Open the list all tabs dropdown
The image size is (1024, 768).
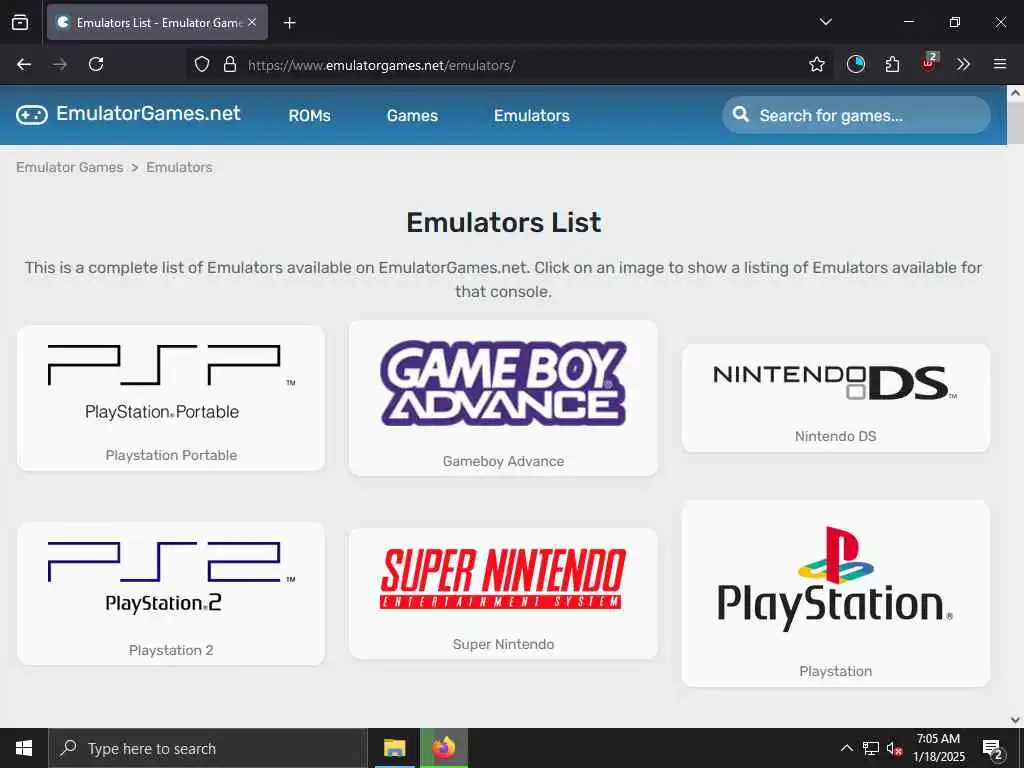(825, 22)
